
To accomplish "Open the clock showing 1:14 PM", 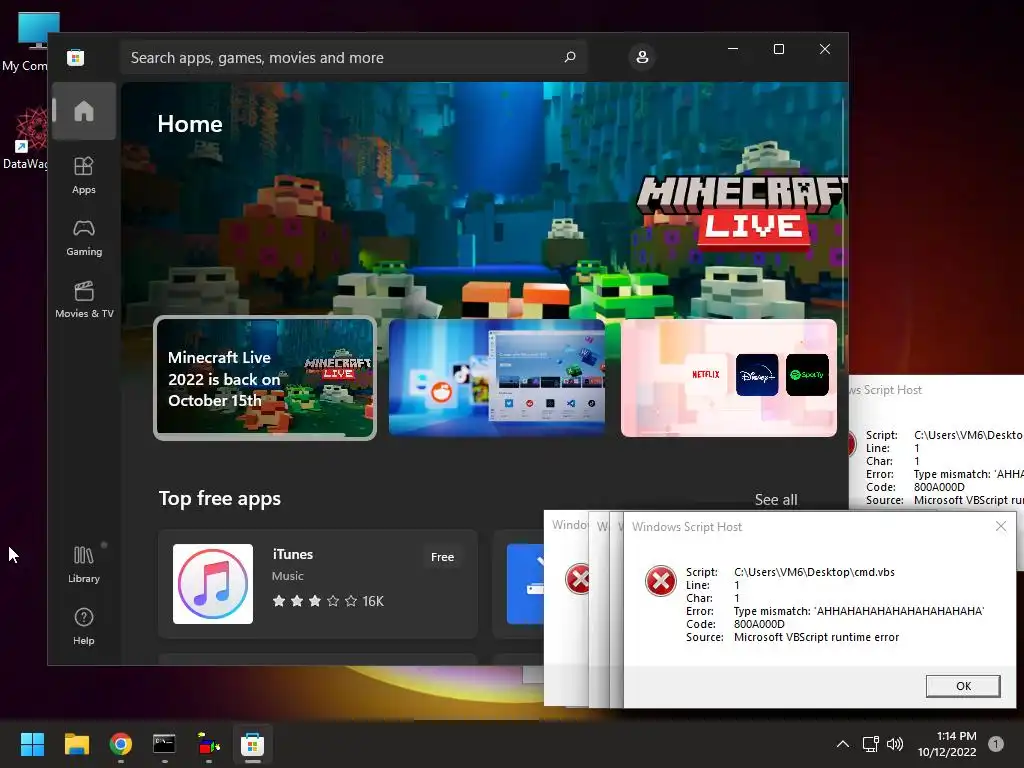I will click(947, 744).
